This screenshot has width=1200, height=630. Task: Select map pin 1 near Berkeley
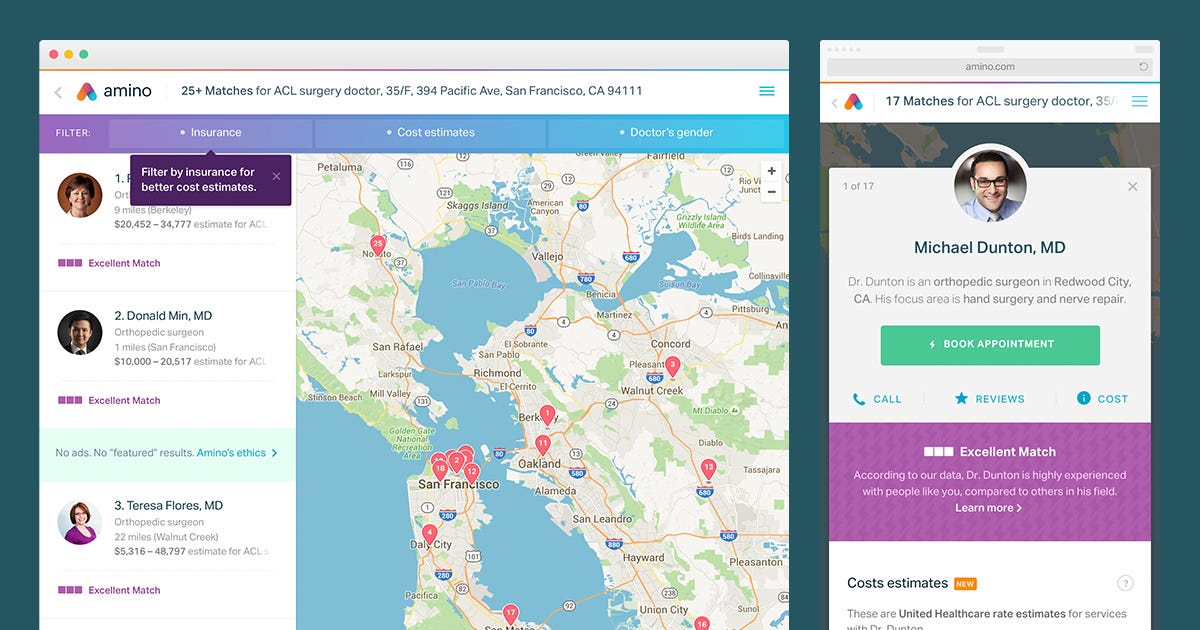click(547, 416)
